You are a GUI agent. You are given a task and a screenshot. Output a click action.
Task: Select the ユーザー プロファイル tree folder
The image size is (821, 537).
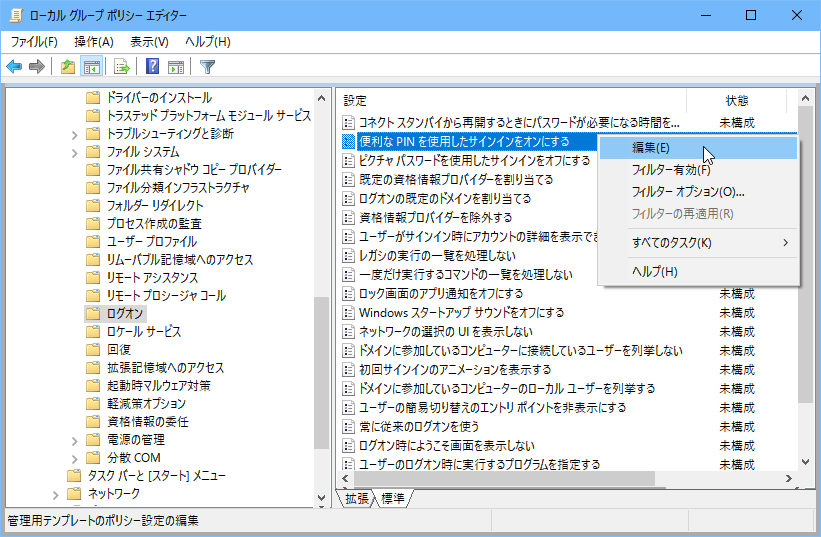click(152, 242)
